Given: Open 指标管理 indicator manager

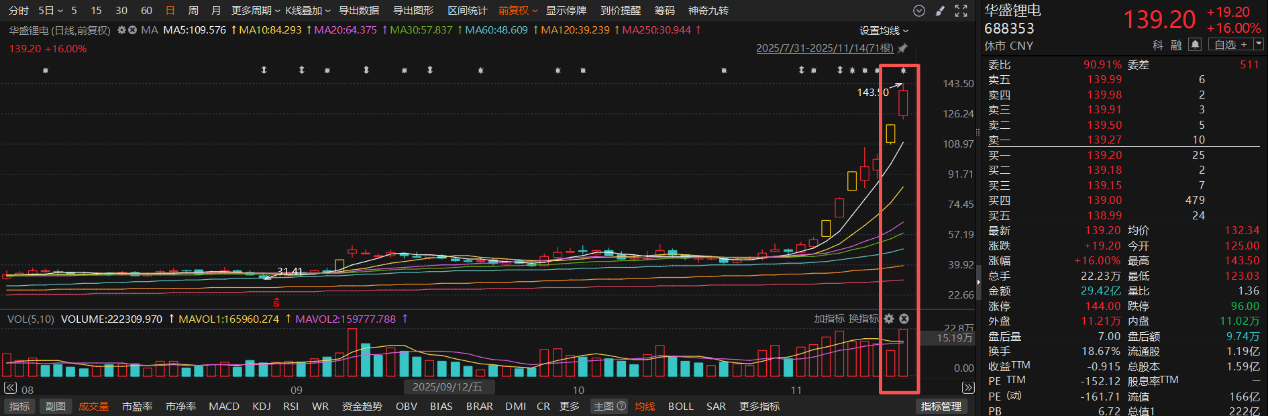Looking at the screenshot, I should coord(940,407).
